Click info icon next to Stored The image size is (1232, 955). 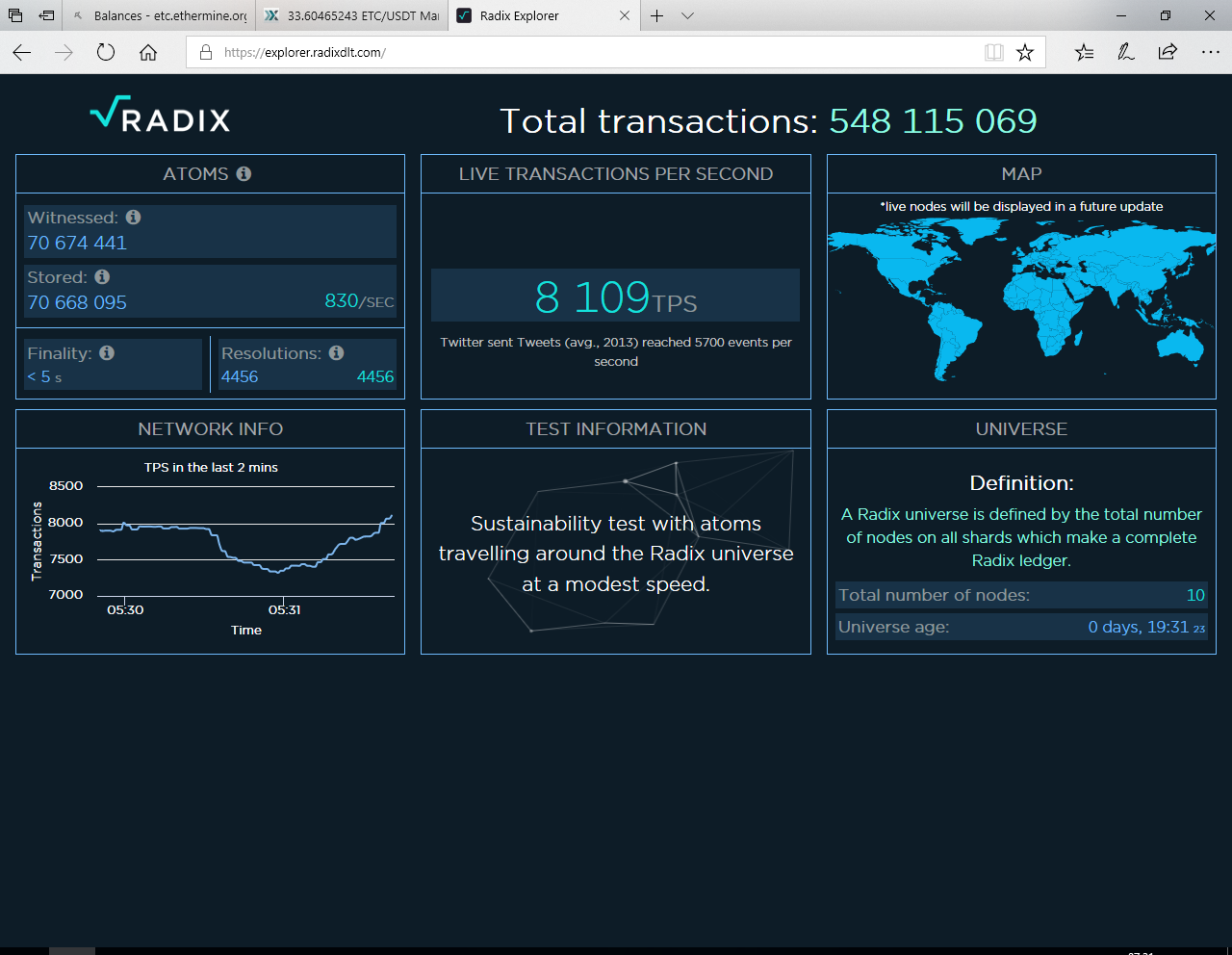point(102,277)
